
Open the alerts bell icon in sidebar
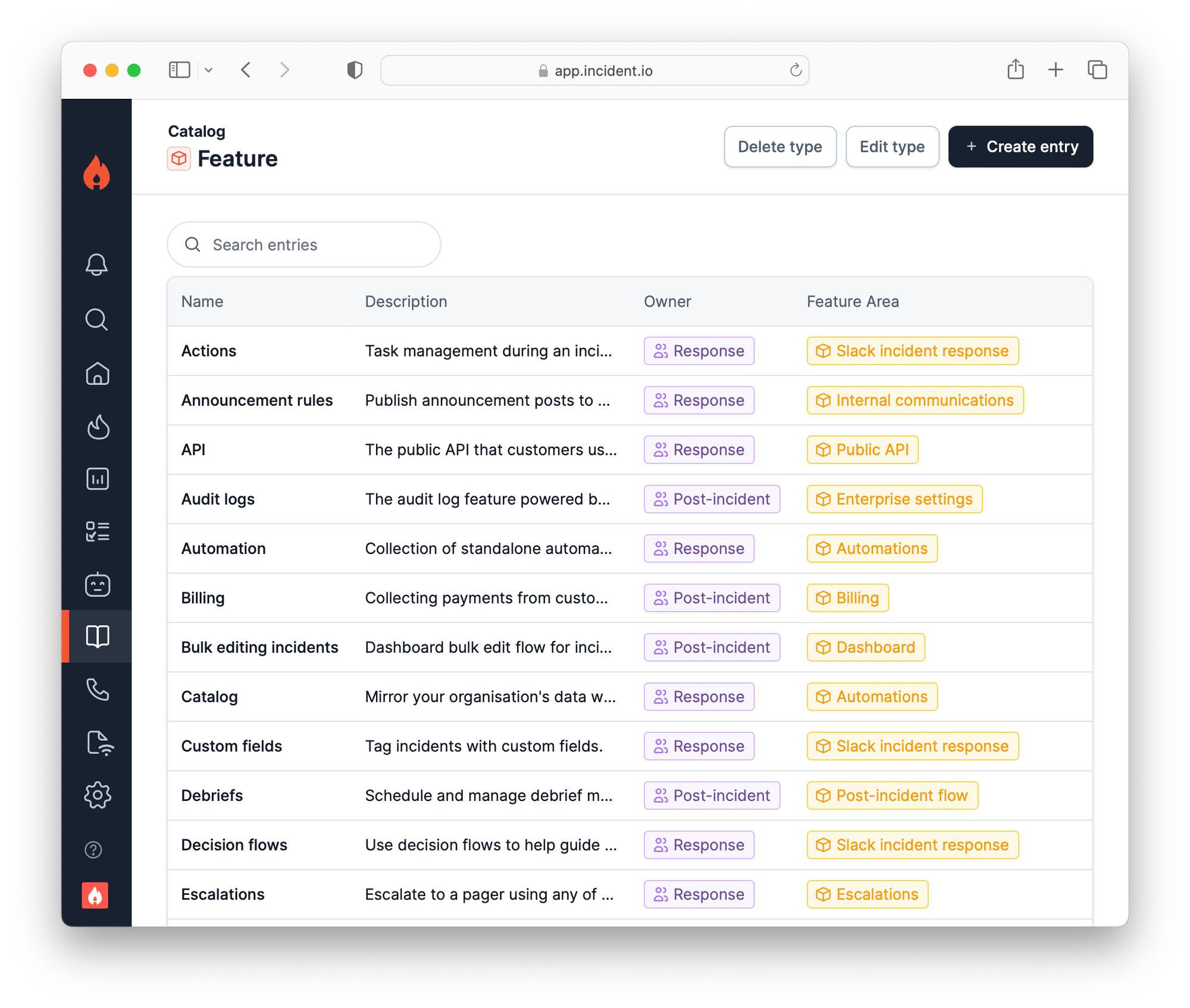(x=96, y=264)
